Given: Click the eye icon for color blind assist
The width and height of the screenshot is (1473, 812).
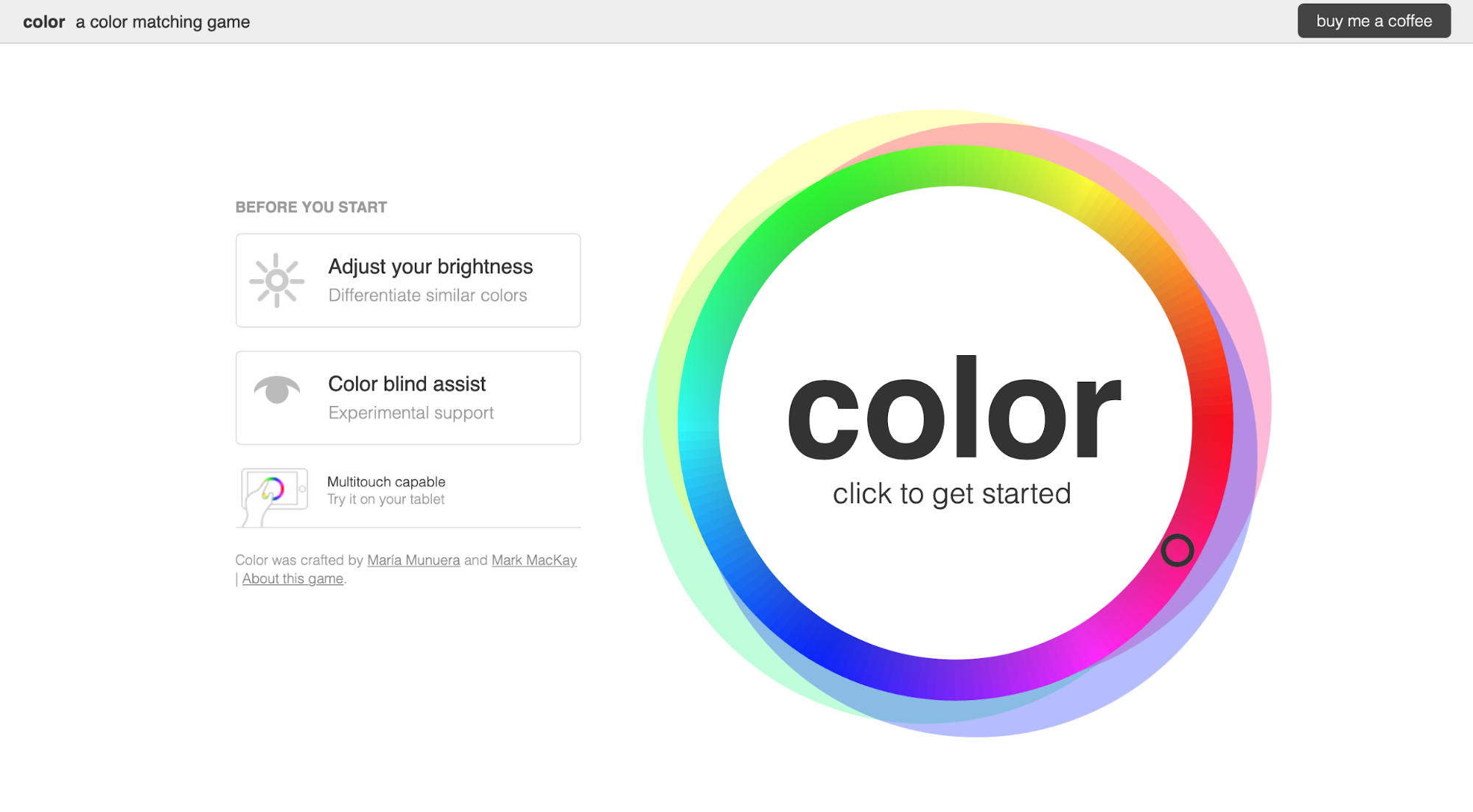Looking at the screenshot, I should click(276, 390).
